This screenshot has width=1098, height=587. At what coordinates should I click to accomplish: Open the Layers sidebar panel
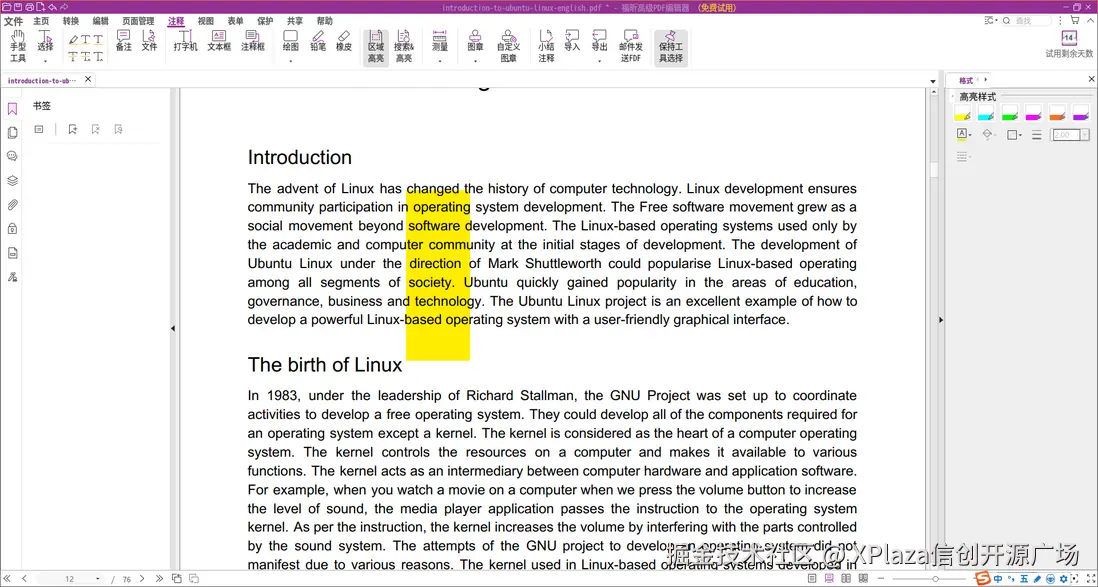[x=12, y=180]
